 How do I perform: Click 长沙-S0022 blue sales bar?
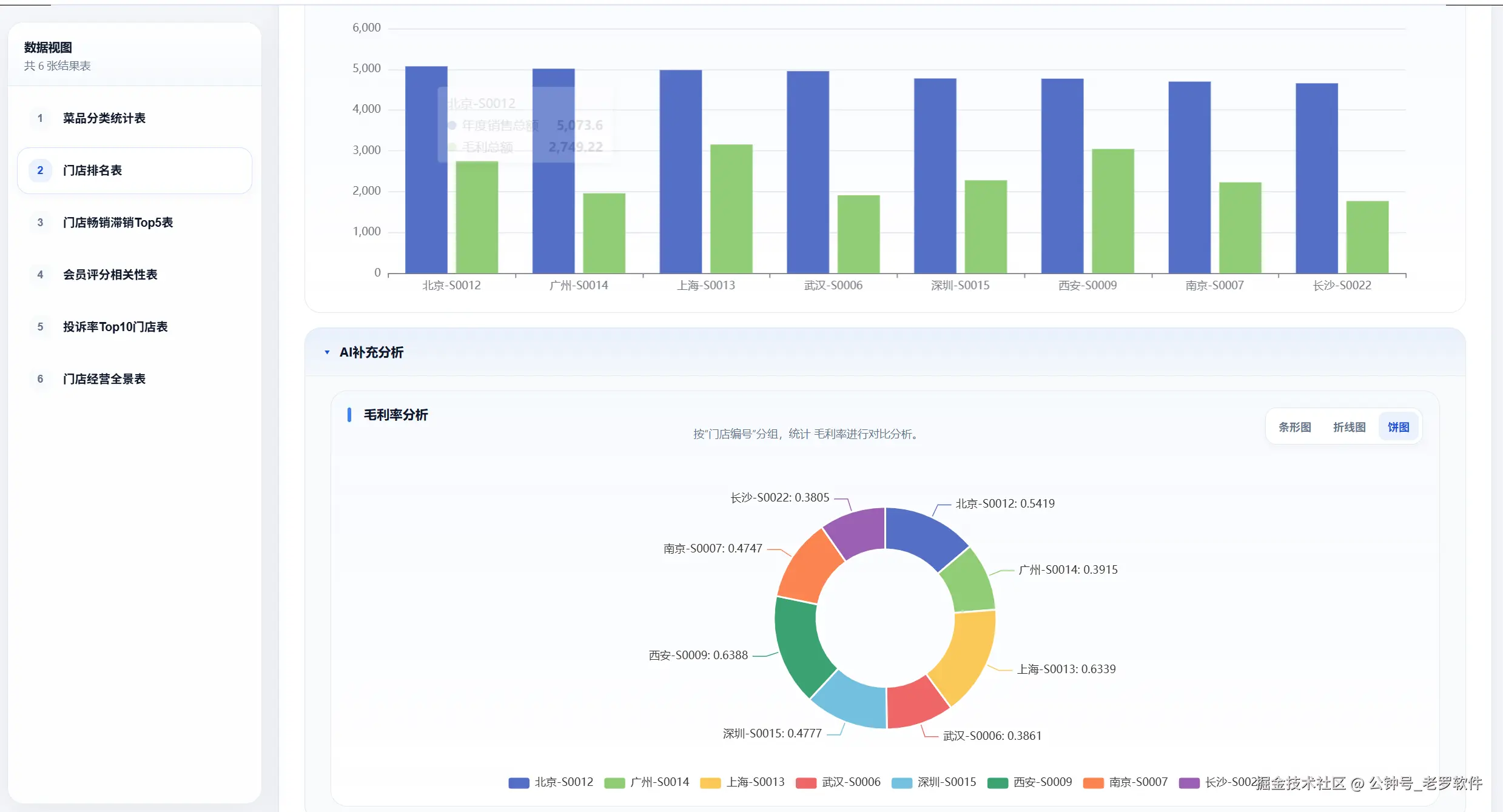click(1317, 178)
